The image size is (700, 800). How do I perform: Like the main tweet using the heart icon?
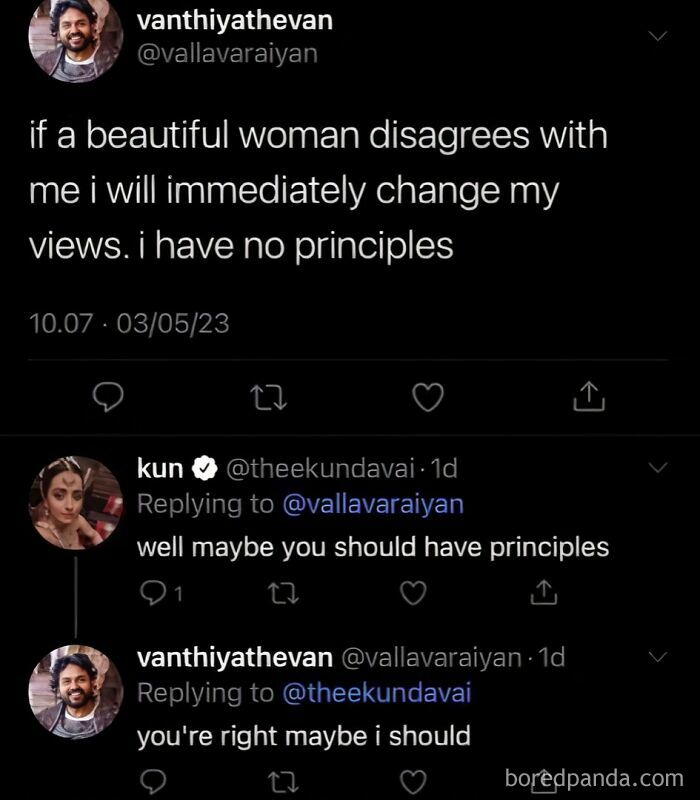point(428,397)
